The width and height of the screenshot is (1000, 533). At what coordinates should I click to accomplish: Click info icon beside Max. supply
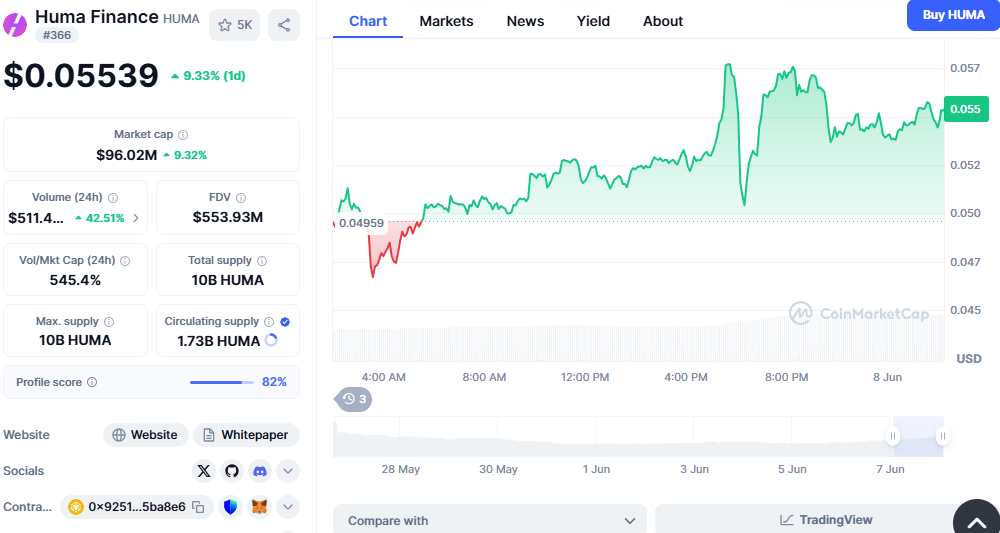point(109,321)
